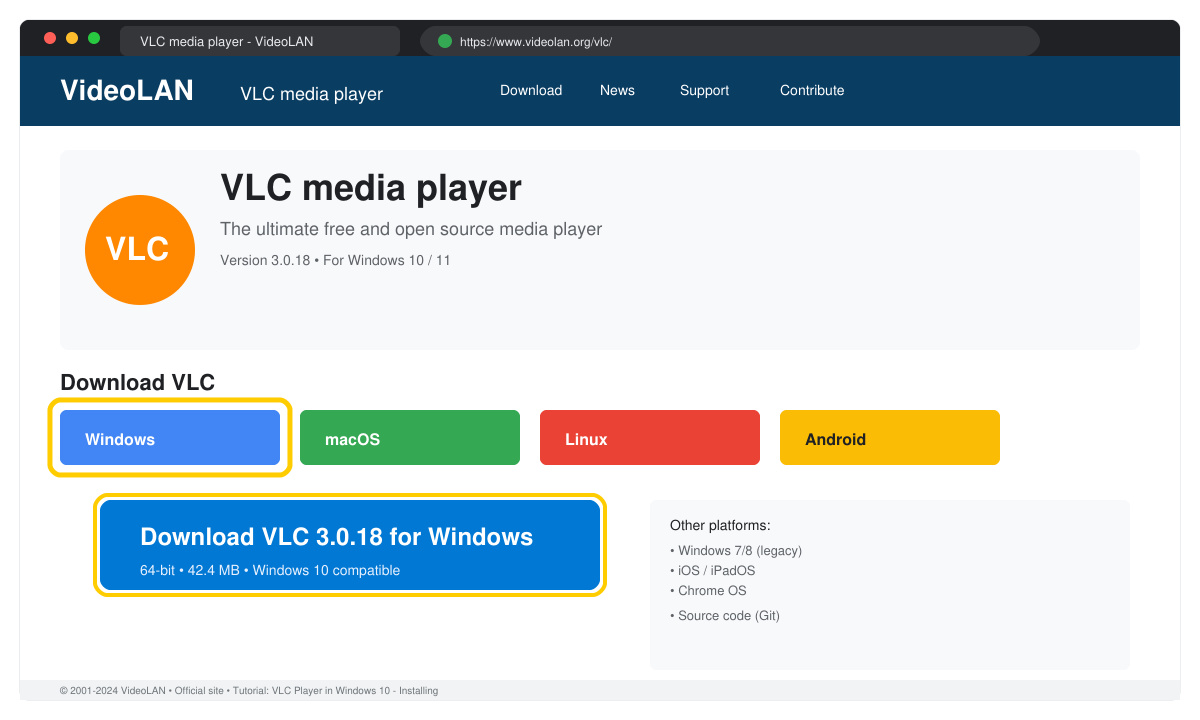This screenshot has width=1200, height=720.
Task: Click the footer copyright and tutorial text
Action: pyautogui.click(x=249, y=691)
